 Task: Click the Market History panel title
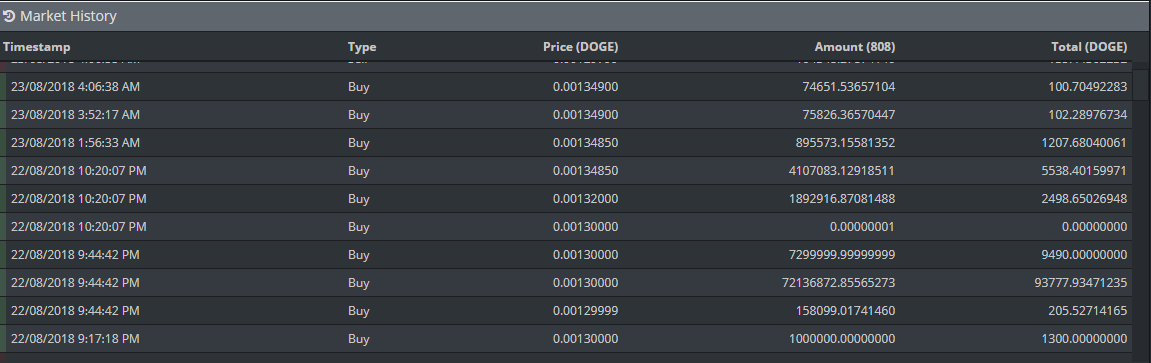(x=68, y=15)
